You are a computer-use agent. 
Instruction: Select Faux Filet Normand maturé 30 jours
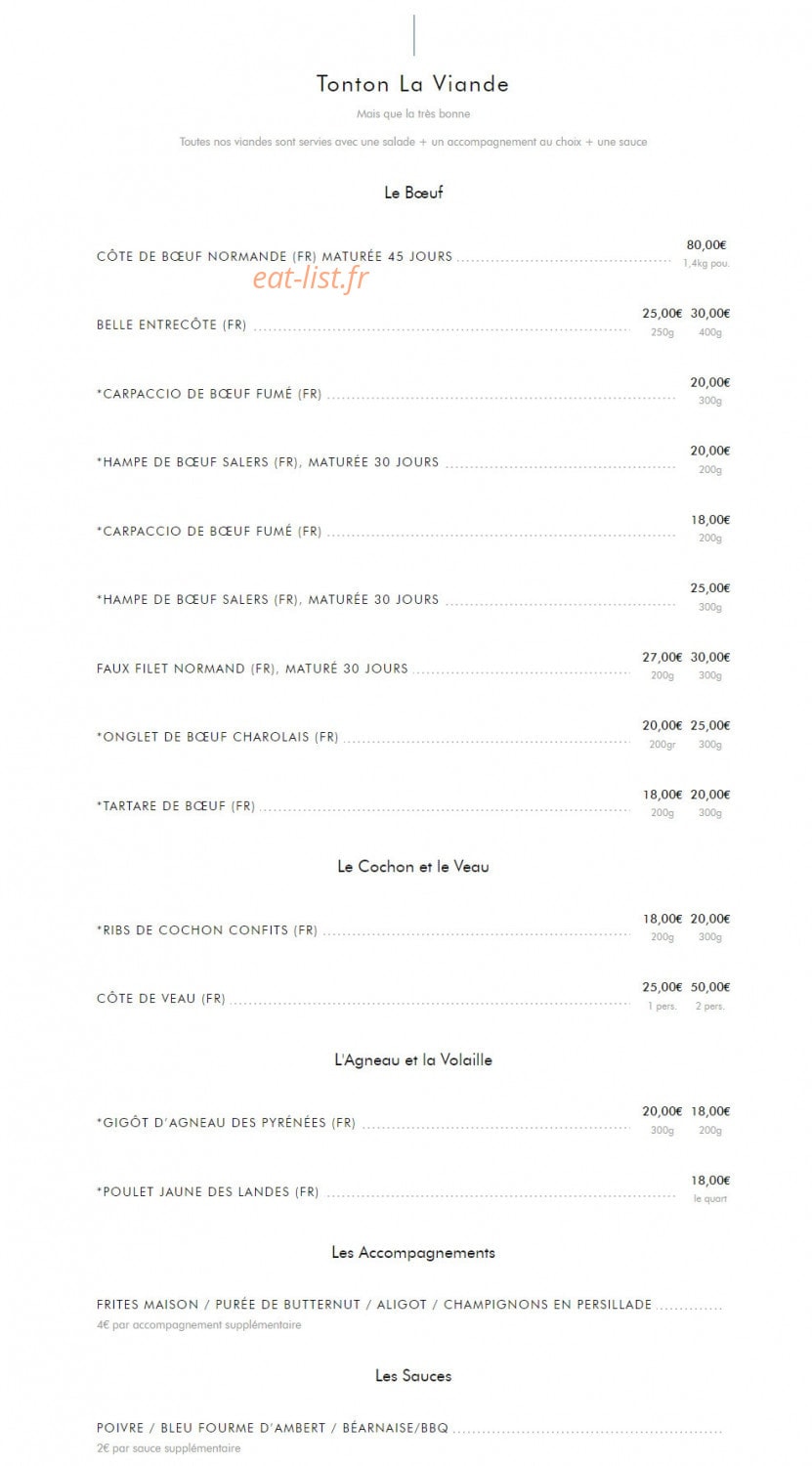pyautogui.click(x=252, y=669)
